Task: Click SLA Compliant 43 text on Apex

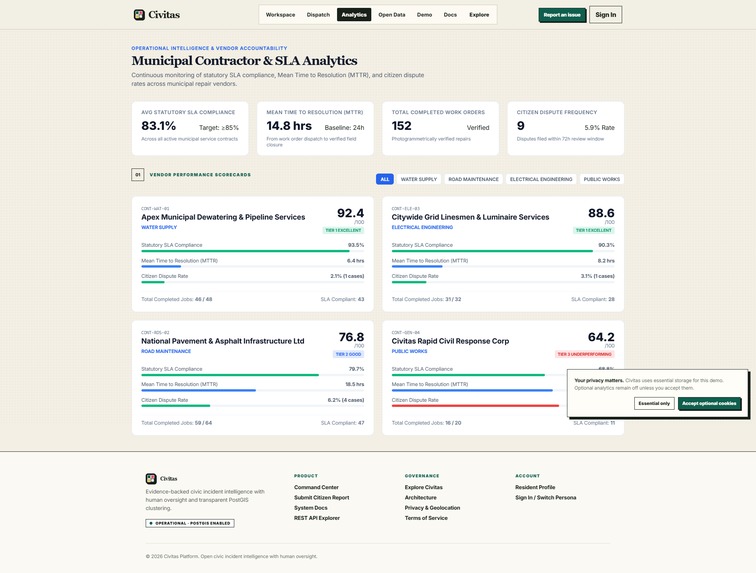Action: [342, 300]
